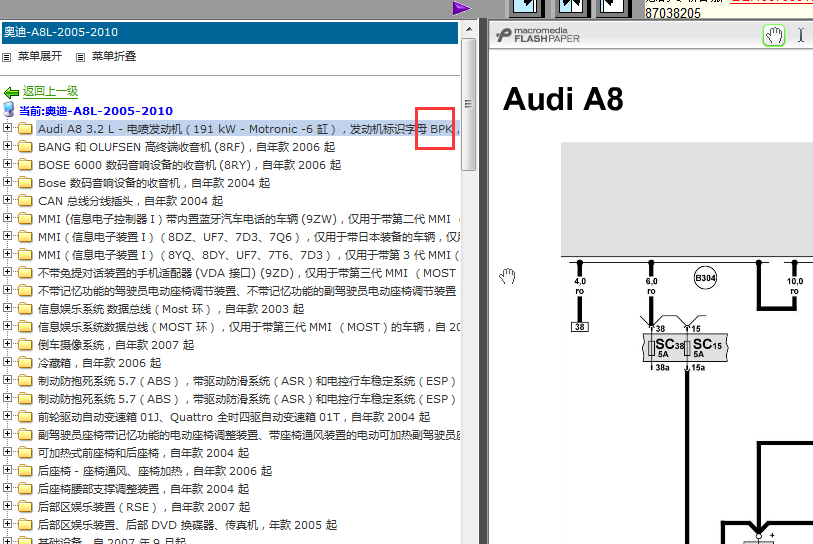Image resolution: width=813 pixels, height=544 pixels.
Task: Expand the 不带记忆功能的驾驶员电动座椅 node
Action: (x=7, y=289)
